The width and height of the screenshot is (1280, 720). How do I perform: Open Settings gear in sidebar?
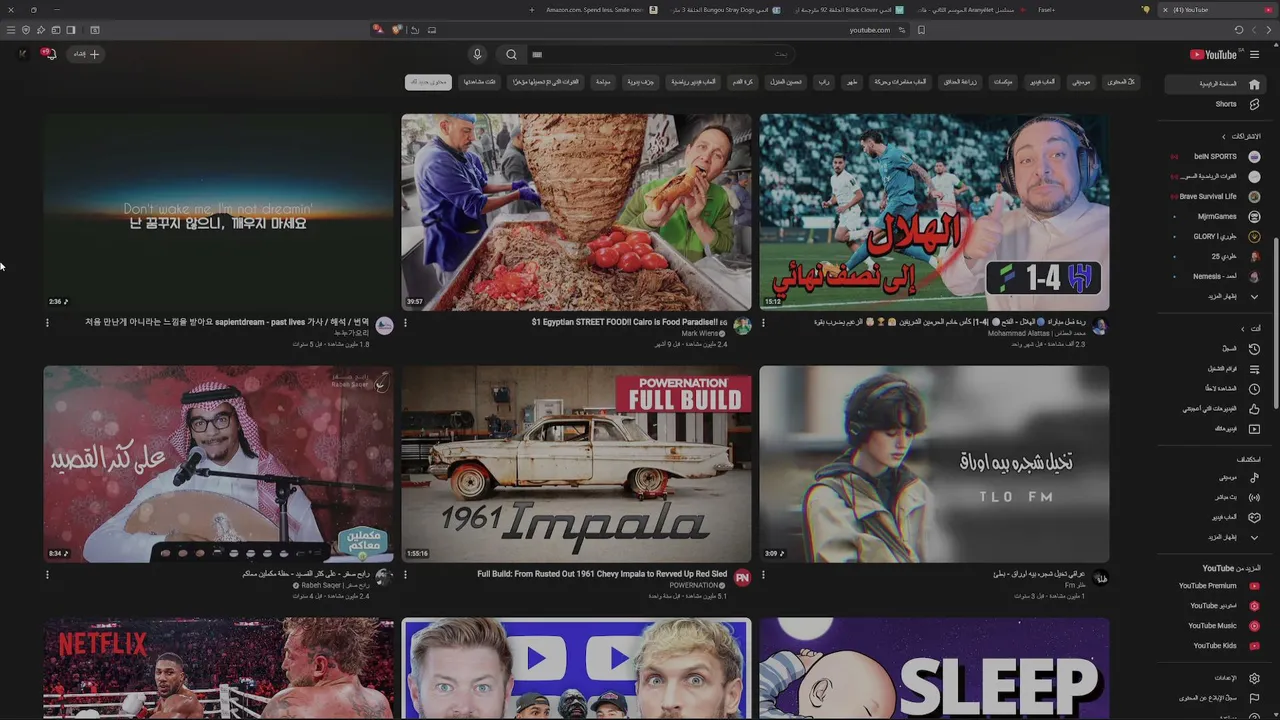click(1216, 678)
